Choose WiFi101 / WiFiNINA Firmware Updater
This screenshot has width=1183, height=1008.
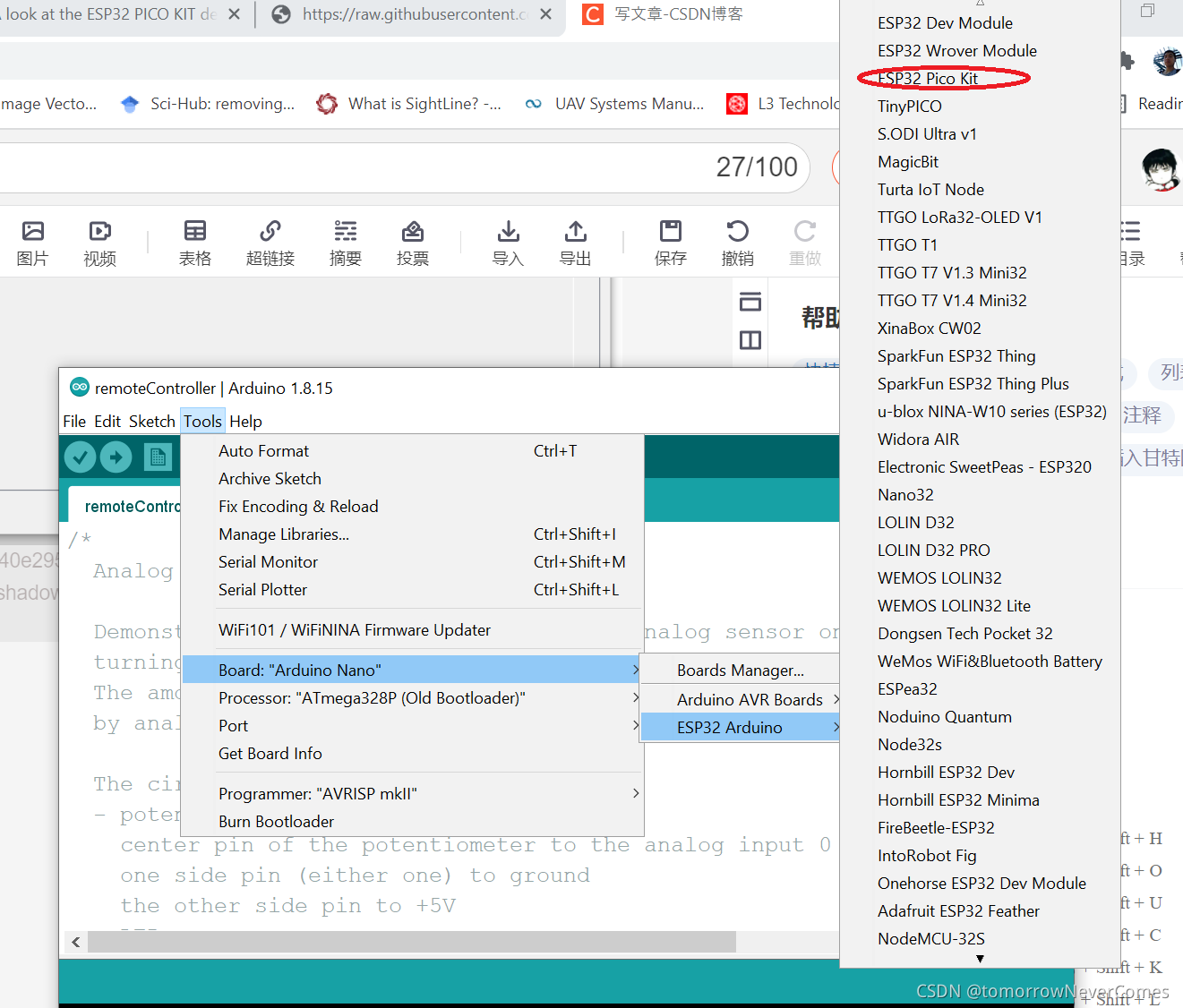tap(412, 630)
